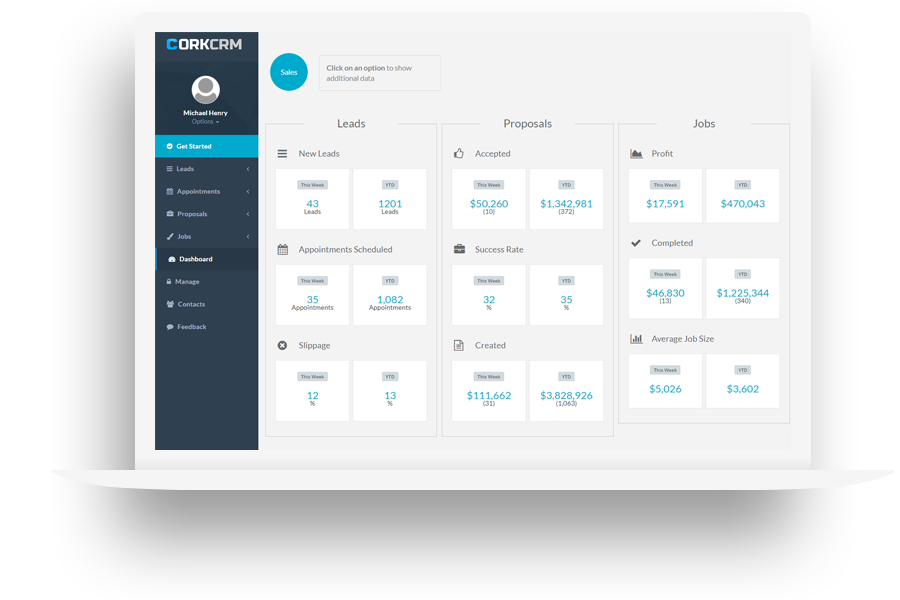Click the New Leads list icon
Image resolution: width=900 pixels, height=600 pixels.
click(282, 154)
